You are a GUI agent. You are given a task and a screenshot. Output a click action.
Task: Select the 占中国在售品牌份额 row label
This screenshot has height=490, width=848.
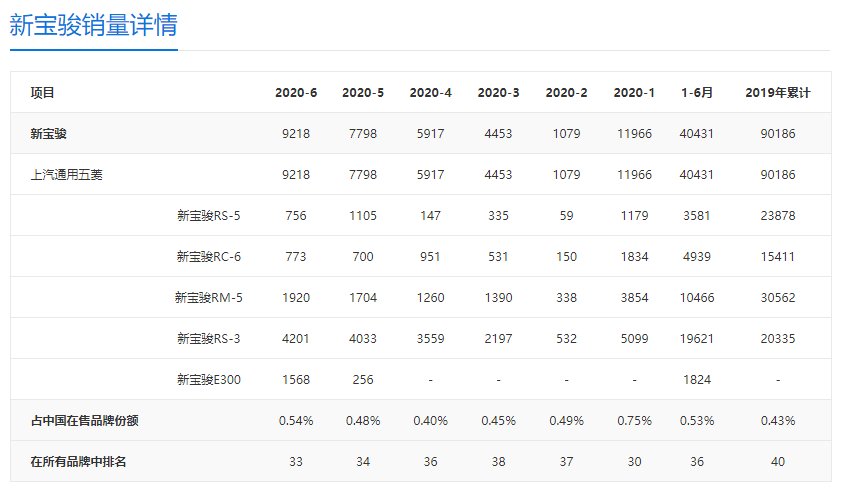coord(84,420)
